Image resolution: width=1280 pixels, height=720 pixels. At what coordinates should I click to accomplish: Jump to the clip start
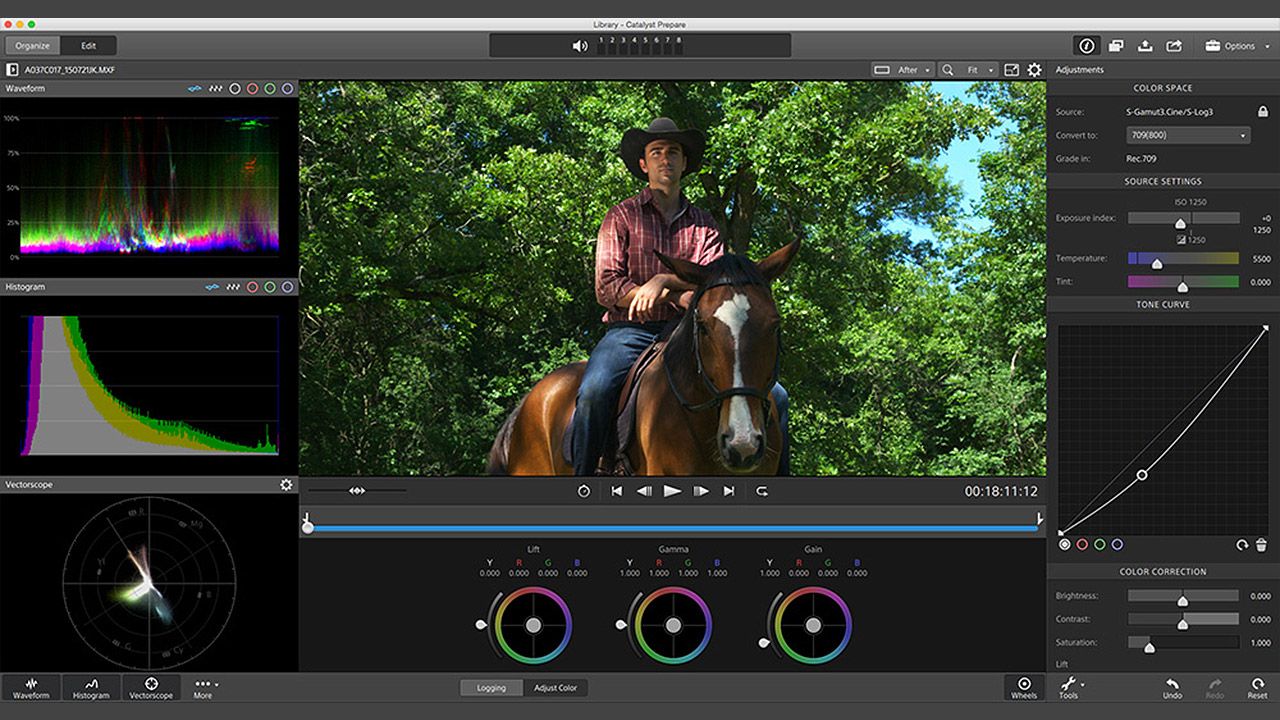[617, 491]
